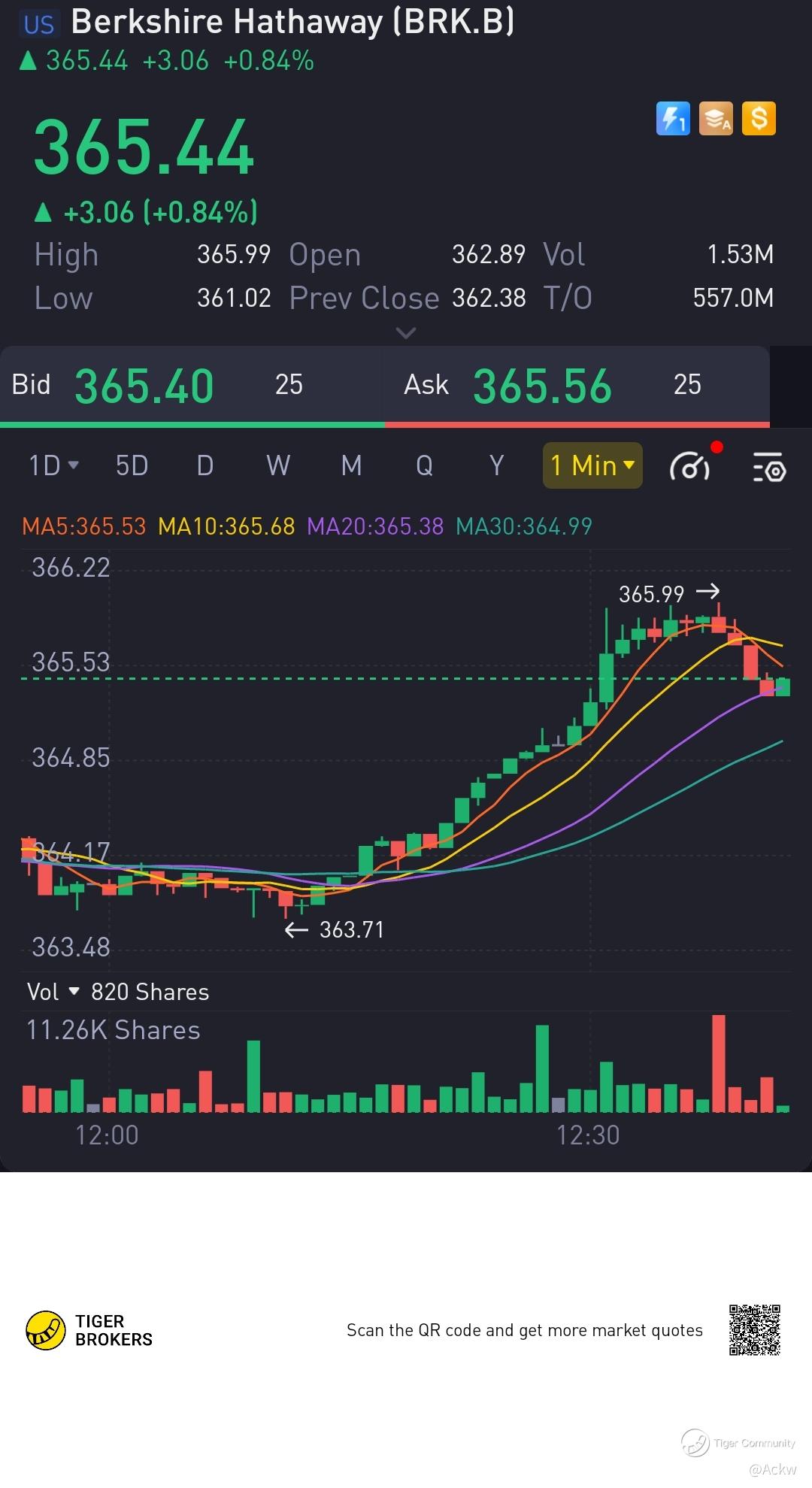
Task: Switch to the W weekly chart tab
Action: (x=278, y=465)
